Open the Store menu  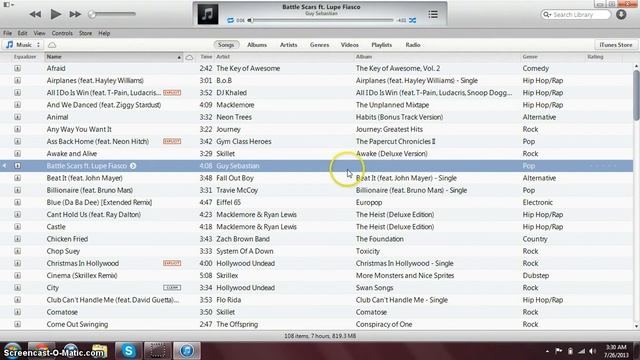pyautogui.click(x=85, y=33)
